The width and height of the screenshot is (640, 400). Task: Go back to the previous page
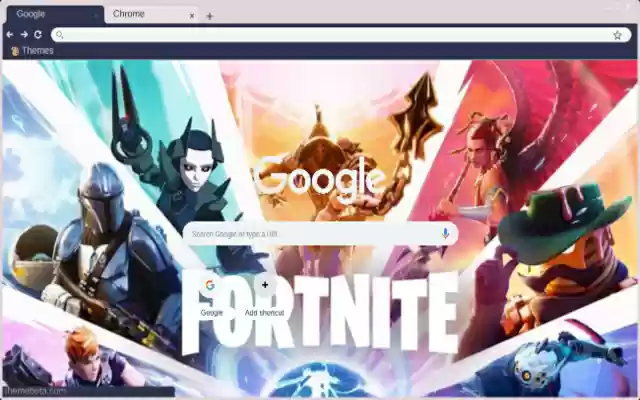(x=10, y=35)
